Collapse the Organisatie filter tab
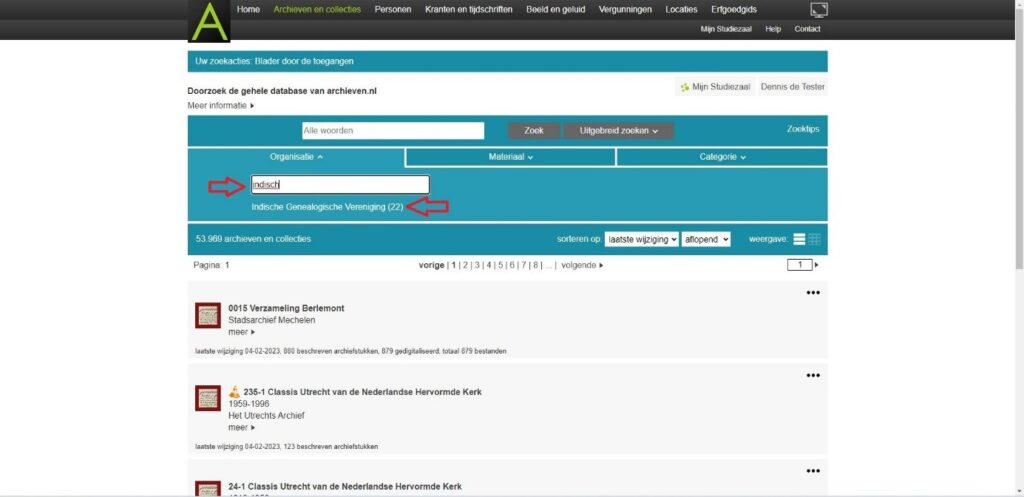 [296, 157]
